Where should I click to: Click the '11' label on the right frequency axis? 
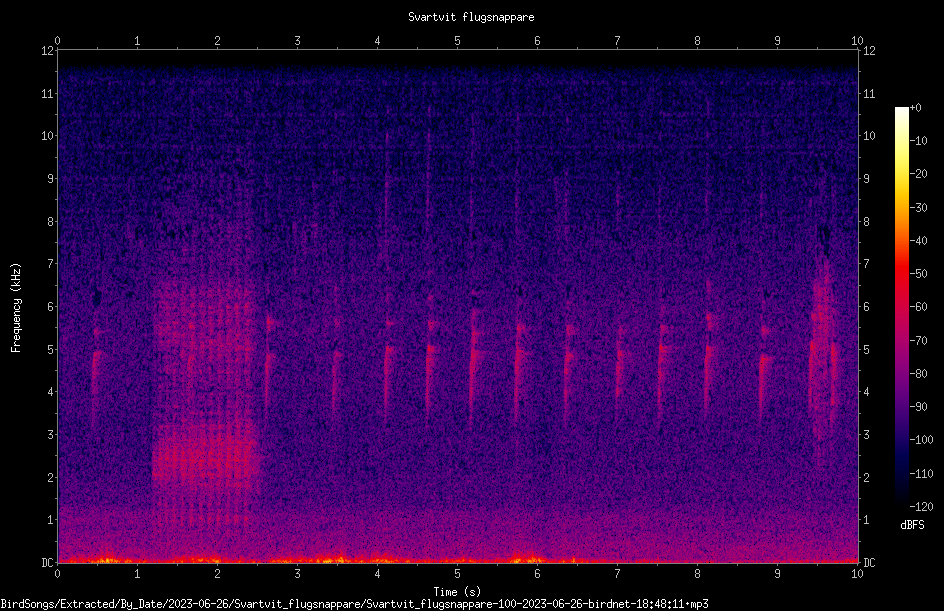[869, 94]
